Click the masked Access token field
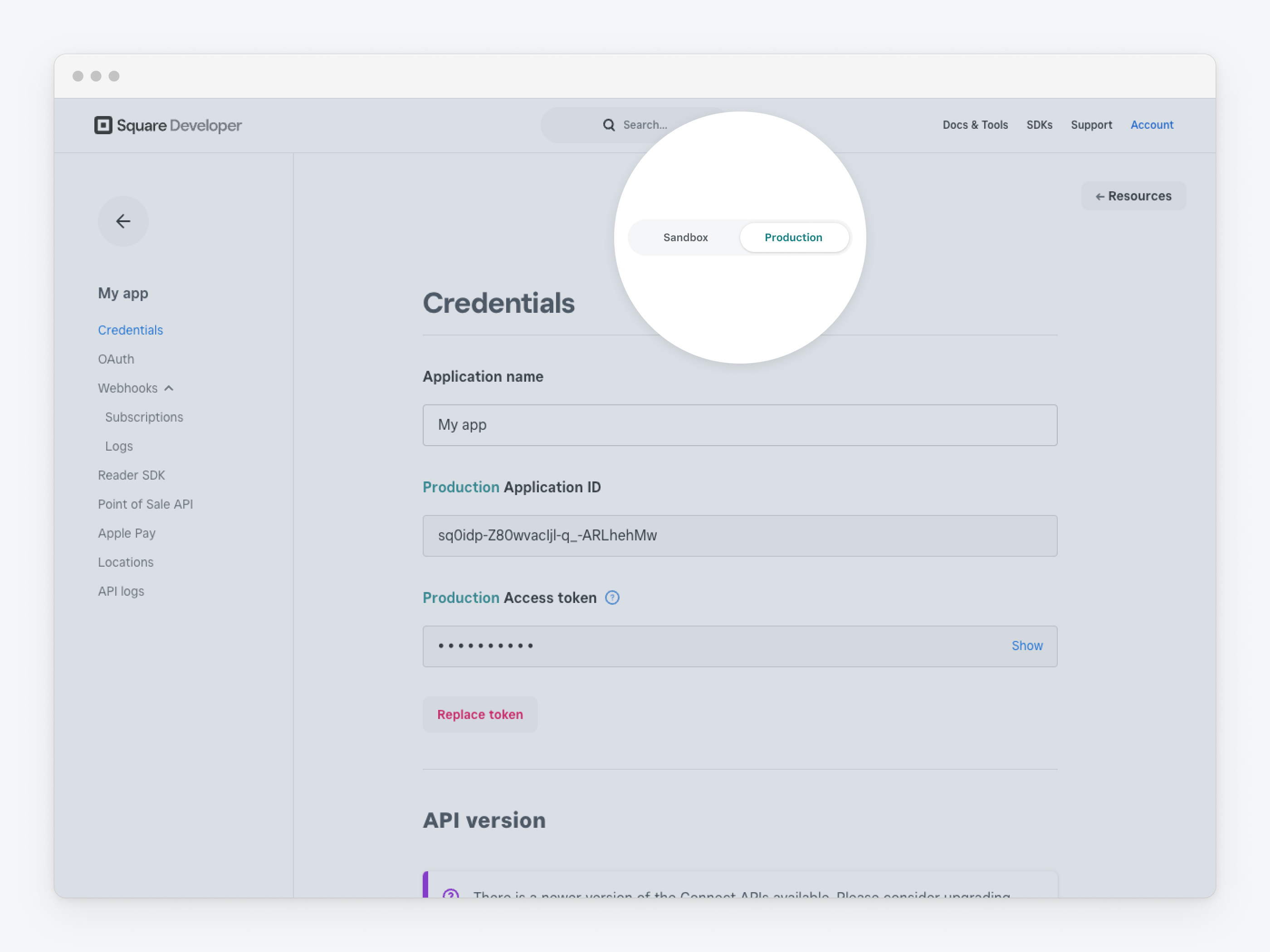 [x=739, y=647]
